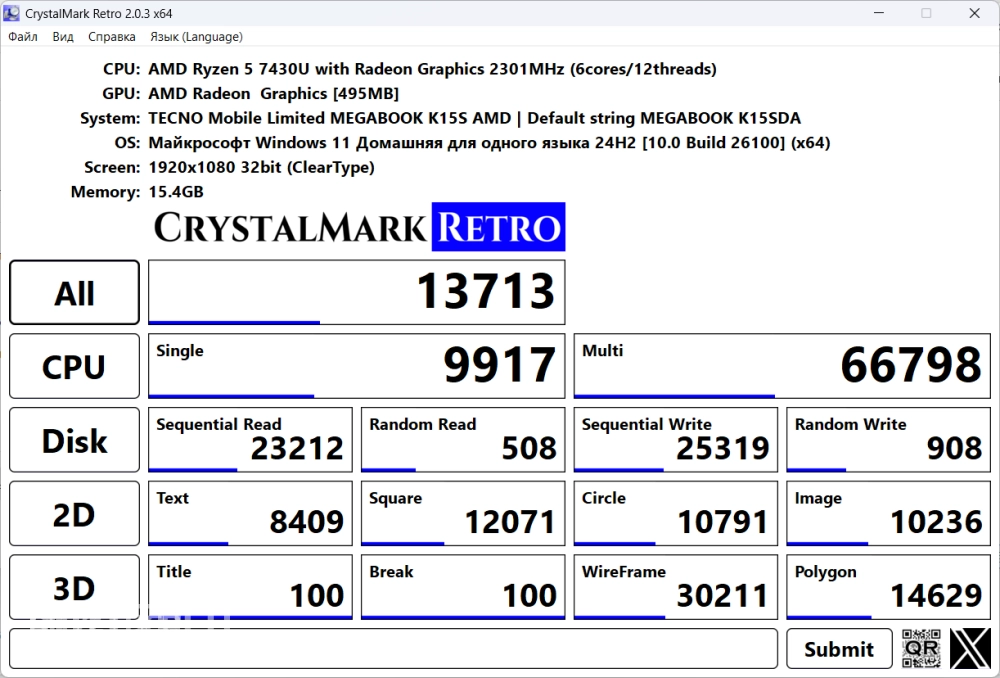Open the Справка menu

point(112,37)
